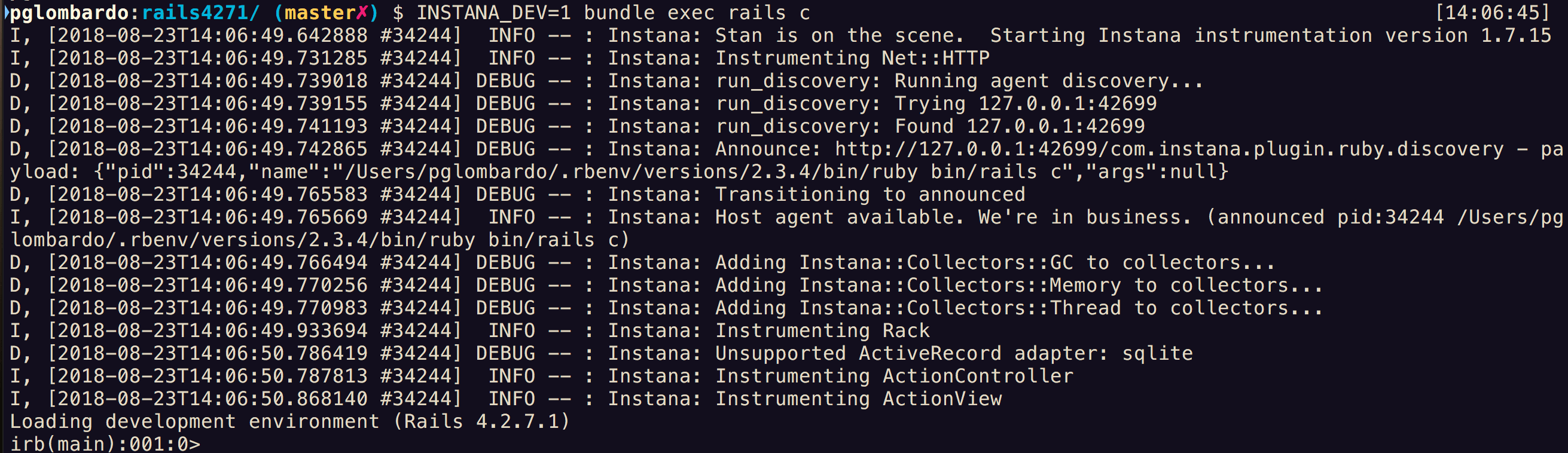The image size is (1568, 453).
Task: Click the "Instrumenting Net::HTTP" log line
Action: (852, 59)
